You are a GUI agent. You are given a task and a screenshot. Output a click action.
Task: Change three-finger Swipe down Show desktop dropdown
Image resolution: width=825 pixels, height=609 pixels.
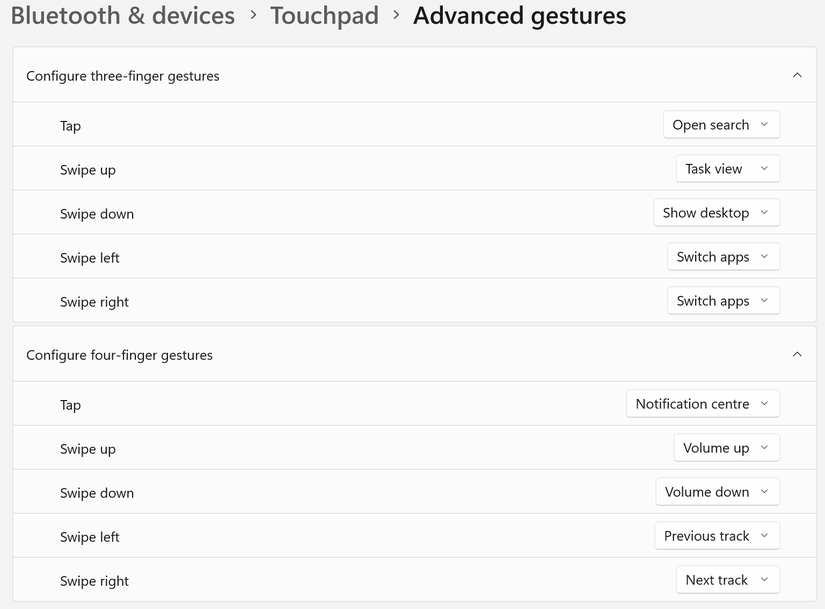[x=716, y=213]
